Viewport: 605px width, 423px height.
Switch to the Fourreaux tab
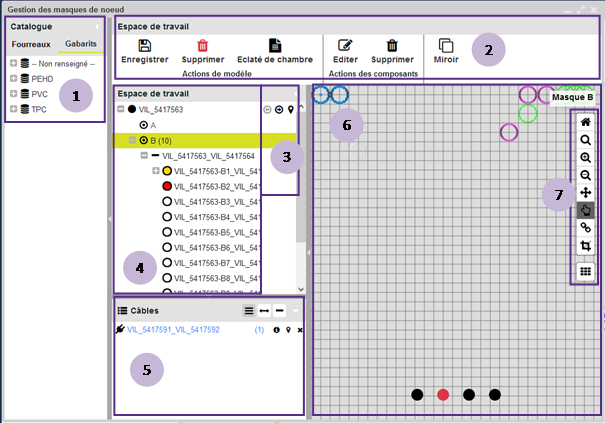tap(31, 45)
